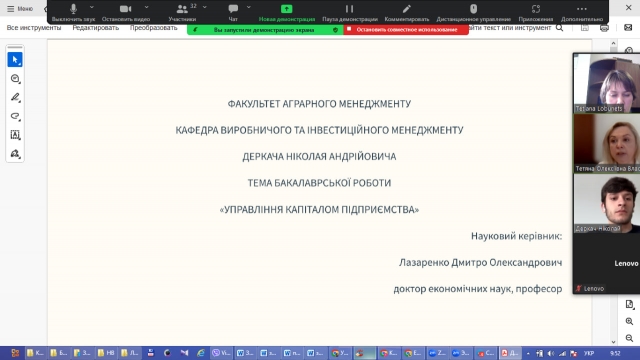Open Комментировать annotation tools

[x=407, y=12]
